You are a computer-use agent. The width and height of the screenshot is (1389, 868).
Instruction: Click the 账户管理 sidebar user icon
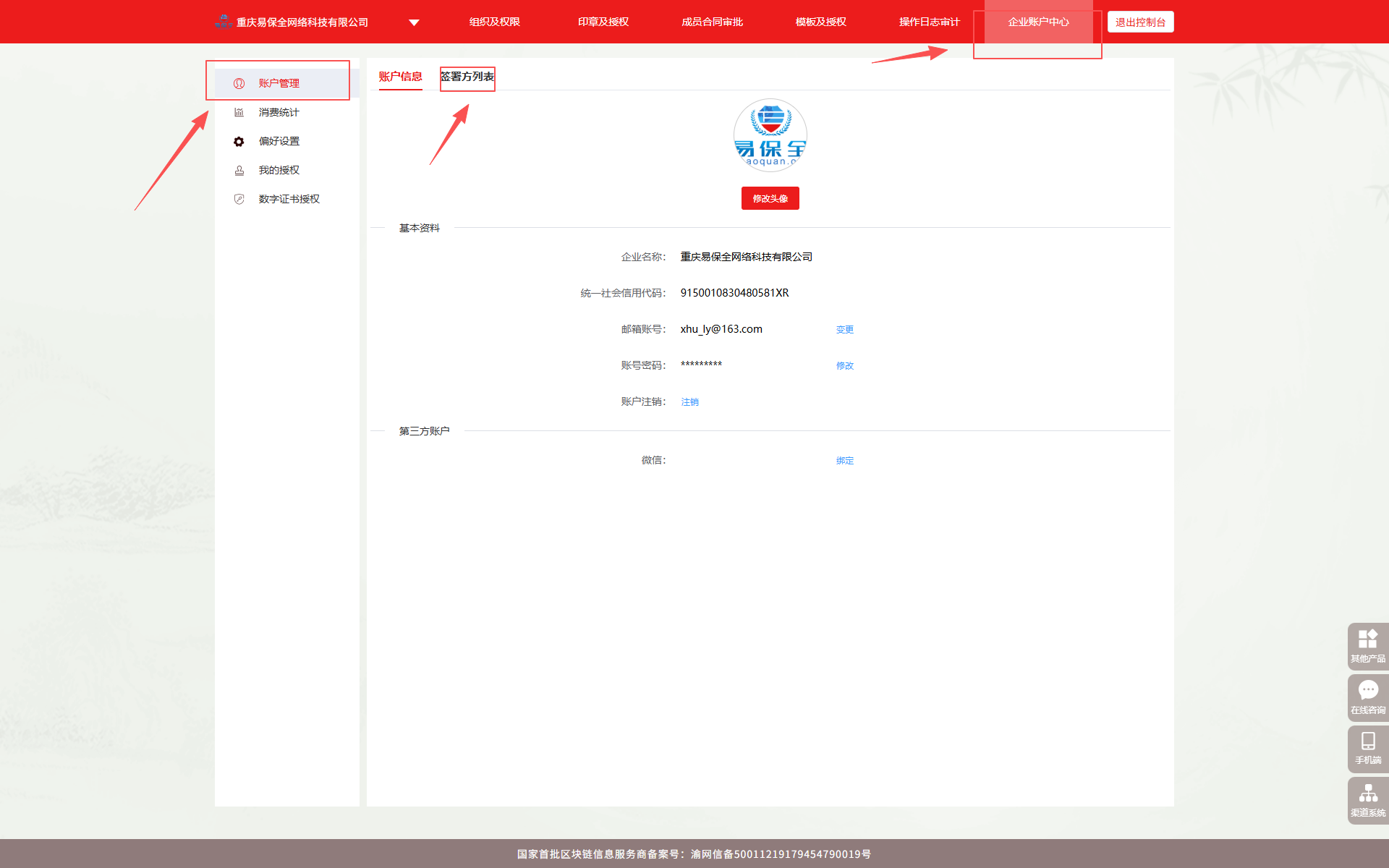[x=239, y=83]
